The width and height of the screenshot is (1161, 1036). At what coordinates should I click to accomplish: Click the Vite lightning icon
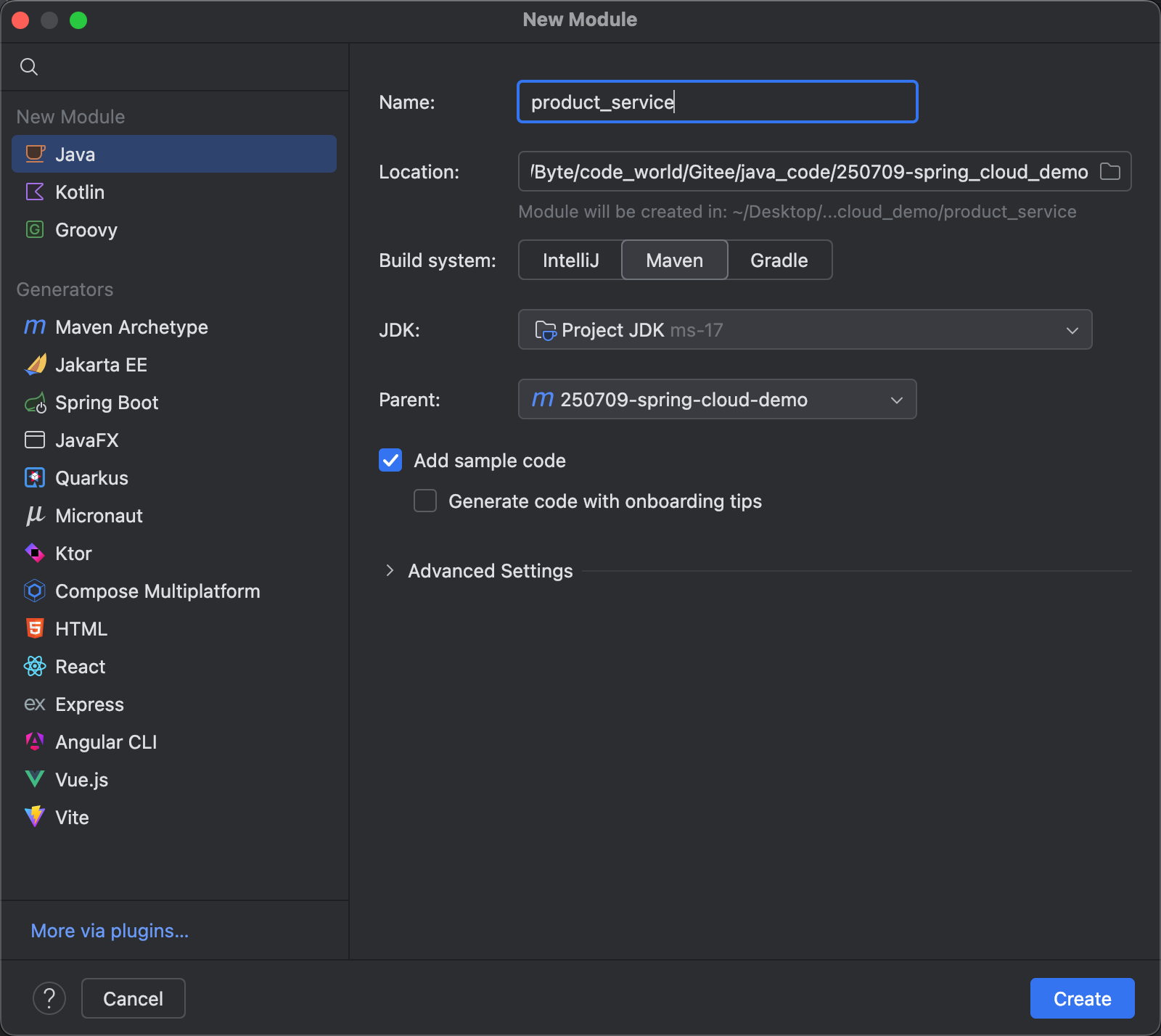(x=35, y=817)
